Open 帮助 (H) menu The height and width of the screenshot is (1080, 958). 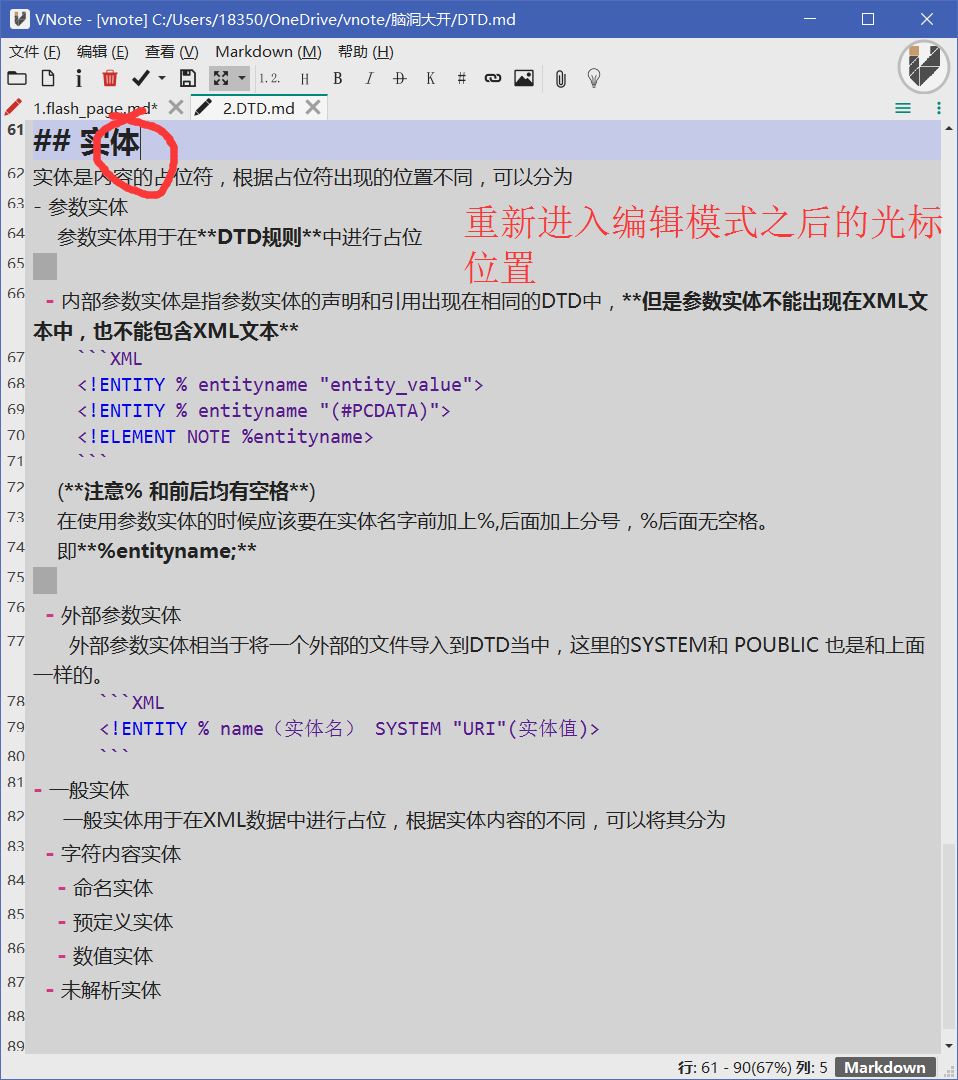click(x=366, y=52)
